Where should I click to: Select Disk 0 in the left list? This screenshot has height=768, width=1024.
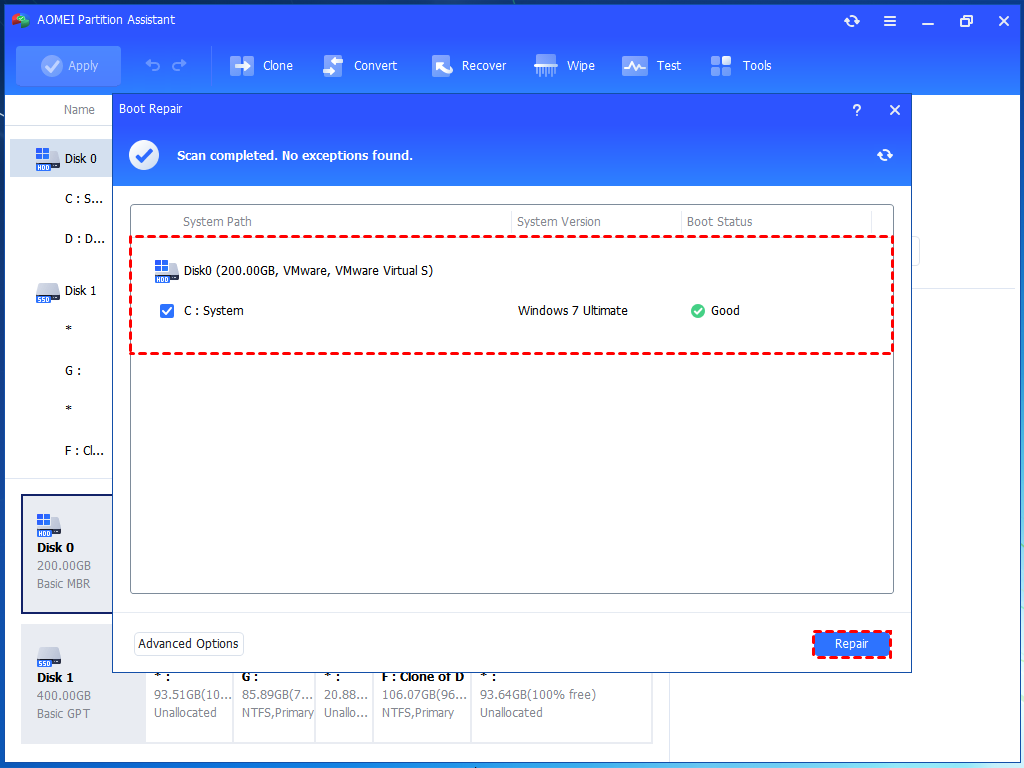coord(61,158)
